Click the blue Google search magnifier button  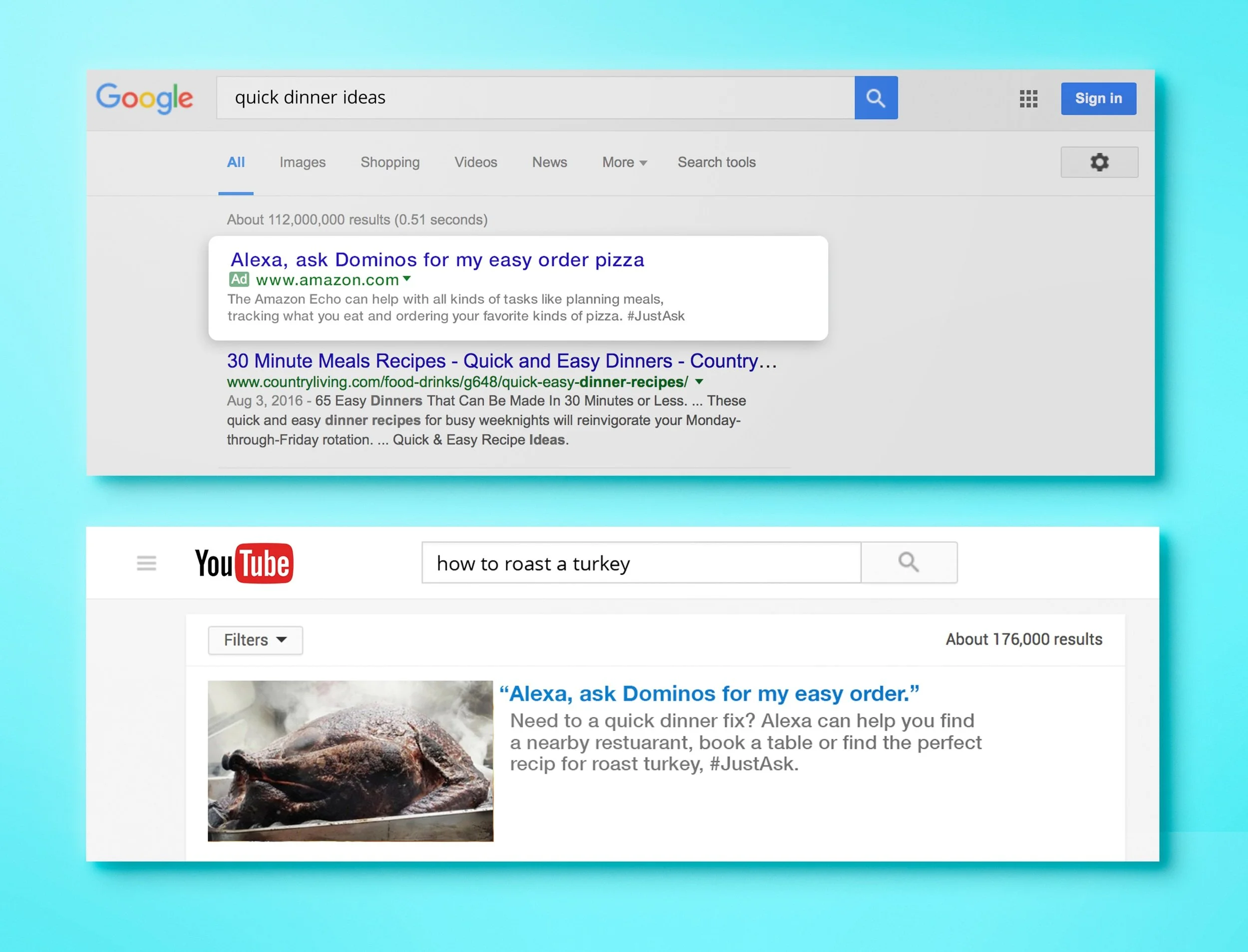[x=875, y=98]
